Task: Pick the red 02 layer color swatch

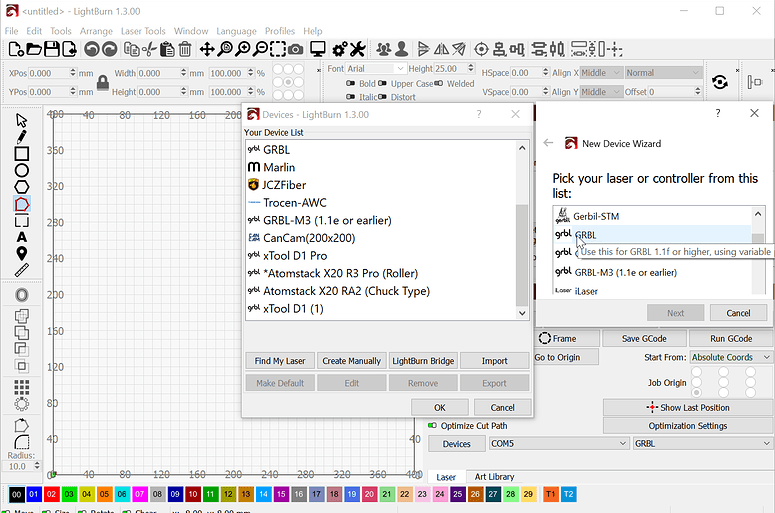Action: click(51, 494)
